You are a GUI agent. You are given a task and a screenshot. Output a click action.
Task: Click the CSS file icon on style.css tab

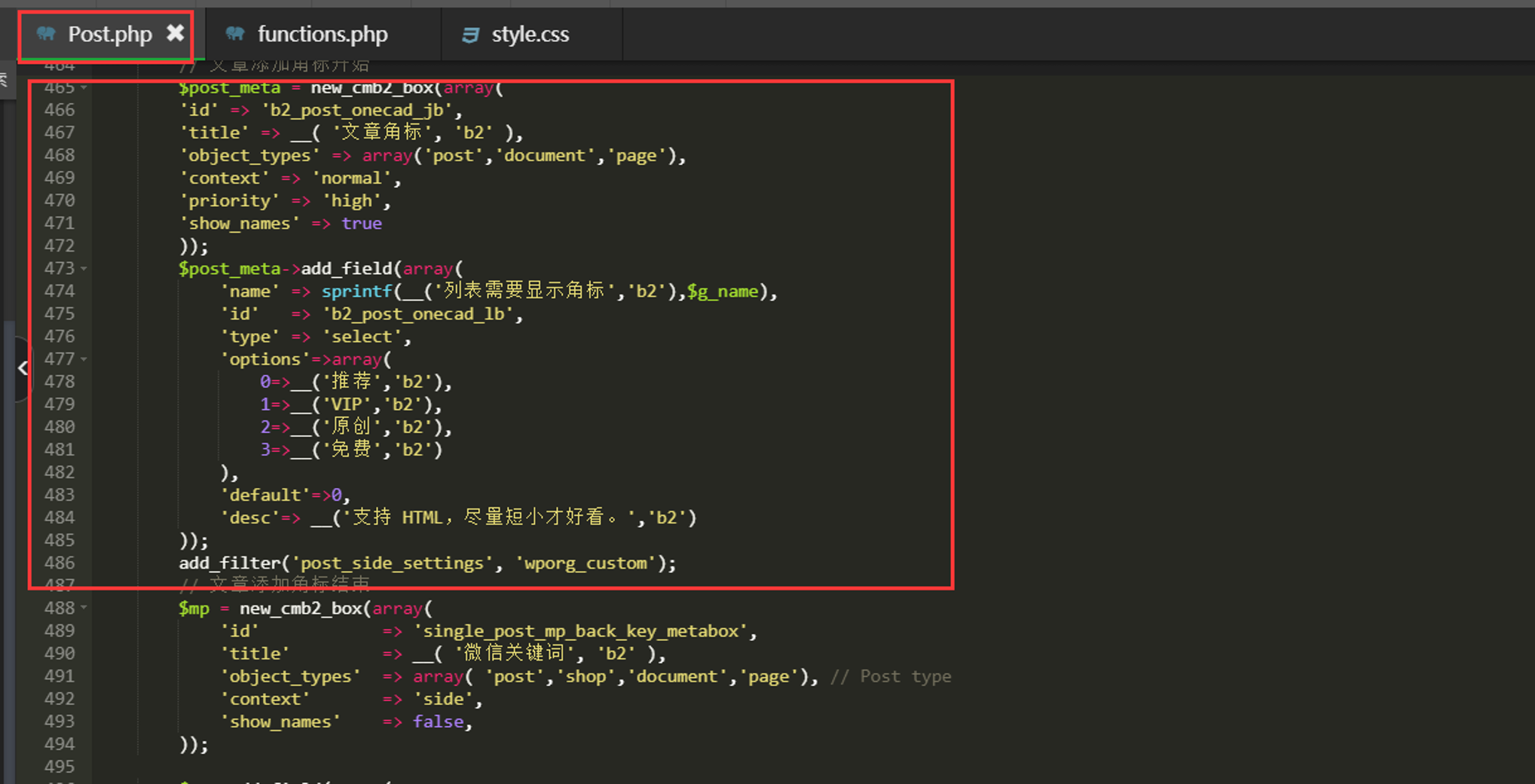click(x=470, y=35)
